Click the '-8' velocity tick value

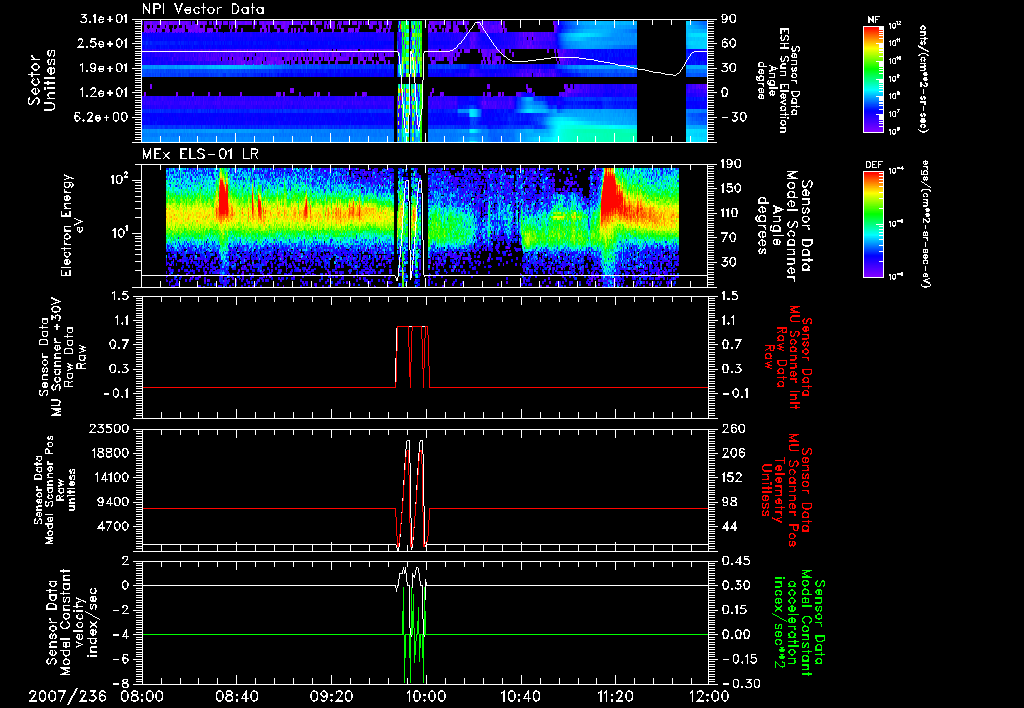(x=123, y=683)
